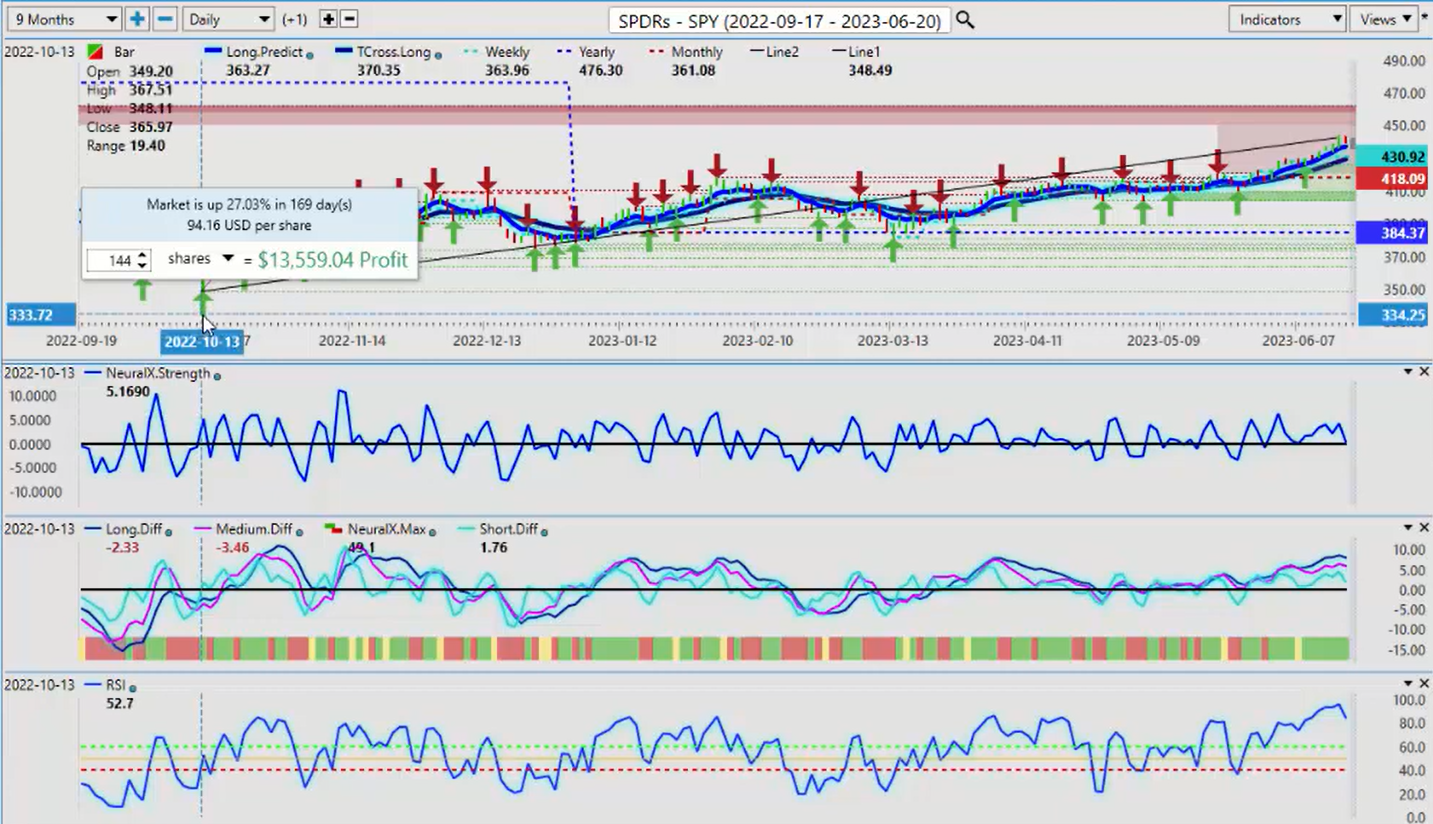Click the info dot next to NeuralX.Max
Image resolution: width=1433 pixels, height=824 pixels.
(x=432, y=531)
